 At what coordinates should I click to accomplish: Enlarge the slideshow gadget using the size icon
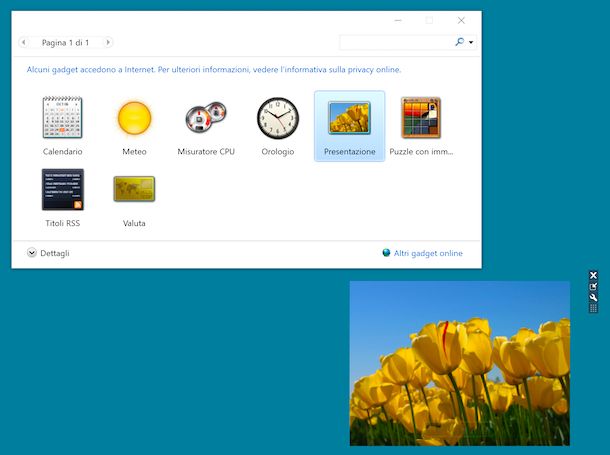click(593, 287)
